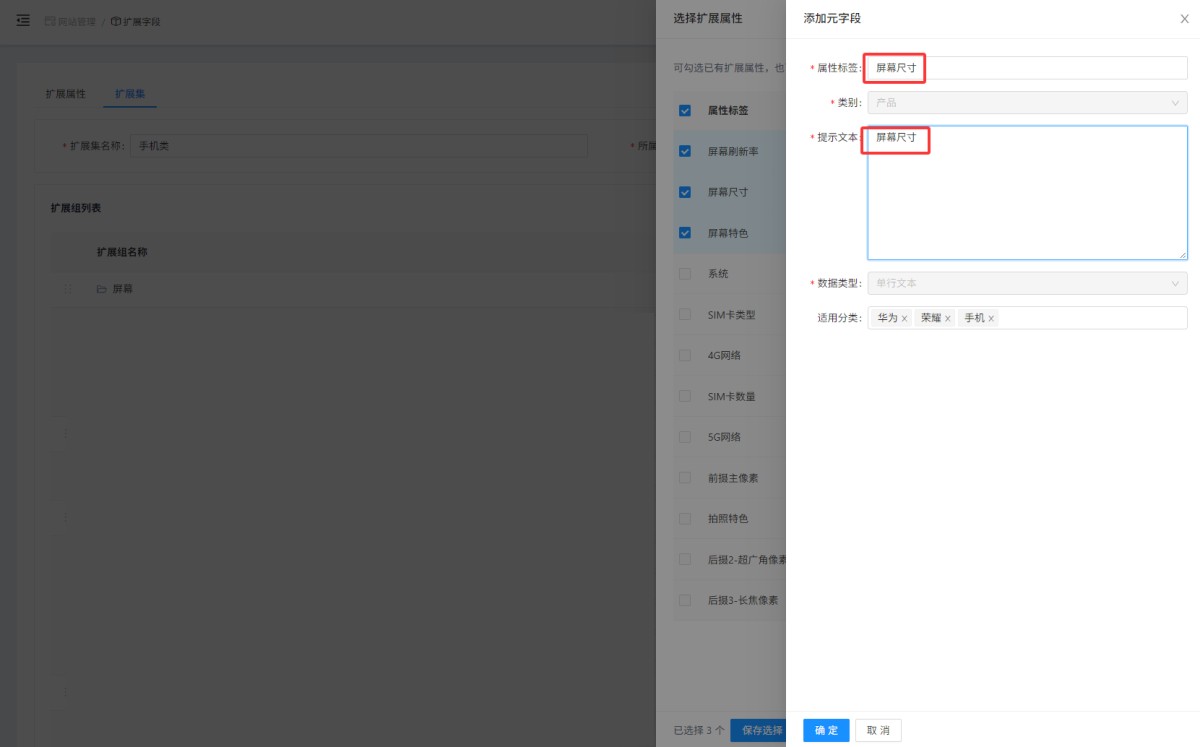Open the 类别 dropdown showing 产品
The width and height of the screenshot is (1200, 747).
pos(1027,102)
